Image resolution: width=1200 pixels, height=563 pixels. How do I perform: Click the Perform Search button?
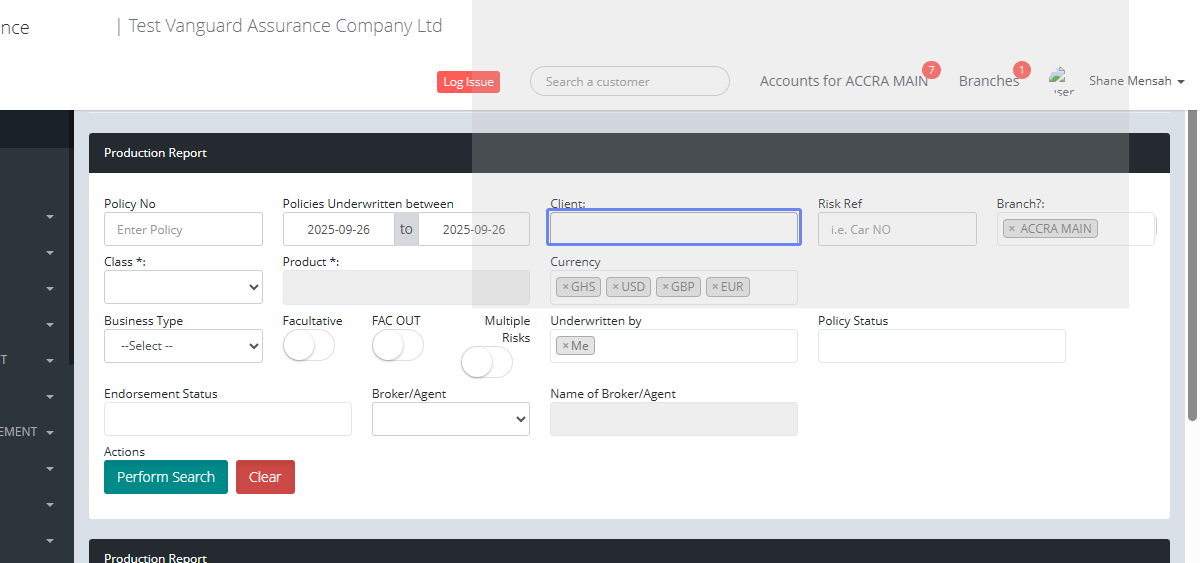pos(166,477)
